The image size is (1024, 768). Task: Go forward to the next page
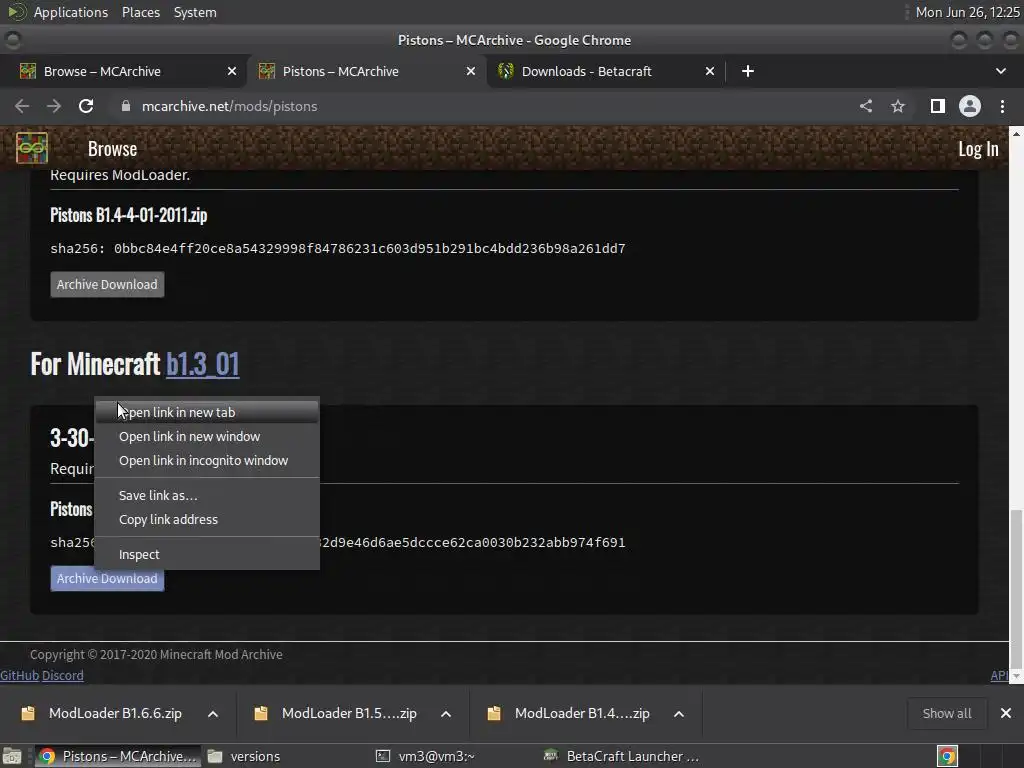(54, 106)
